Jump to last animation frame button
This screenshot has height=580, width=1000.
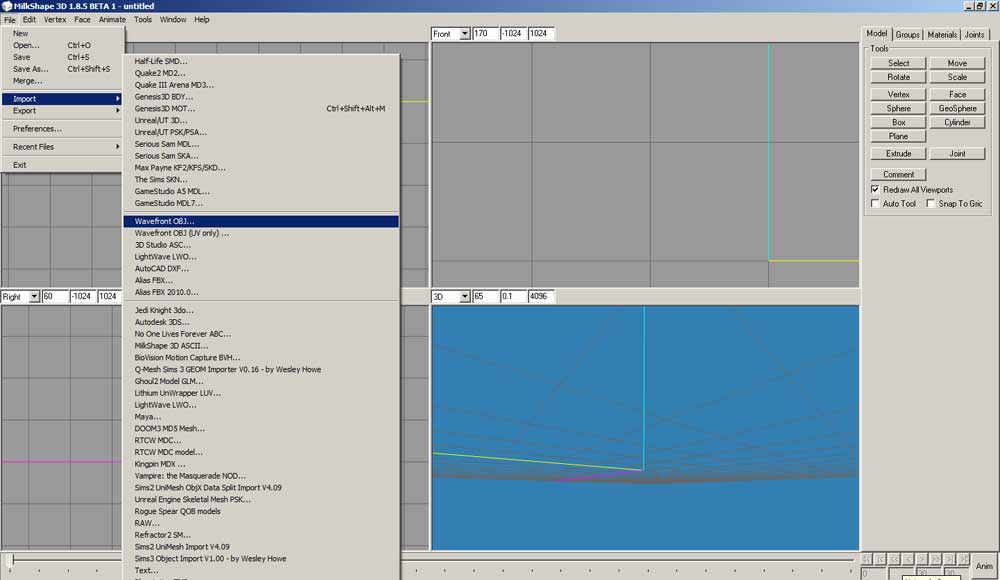click(963, 559)
